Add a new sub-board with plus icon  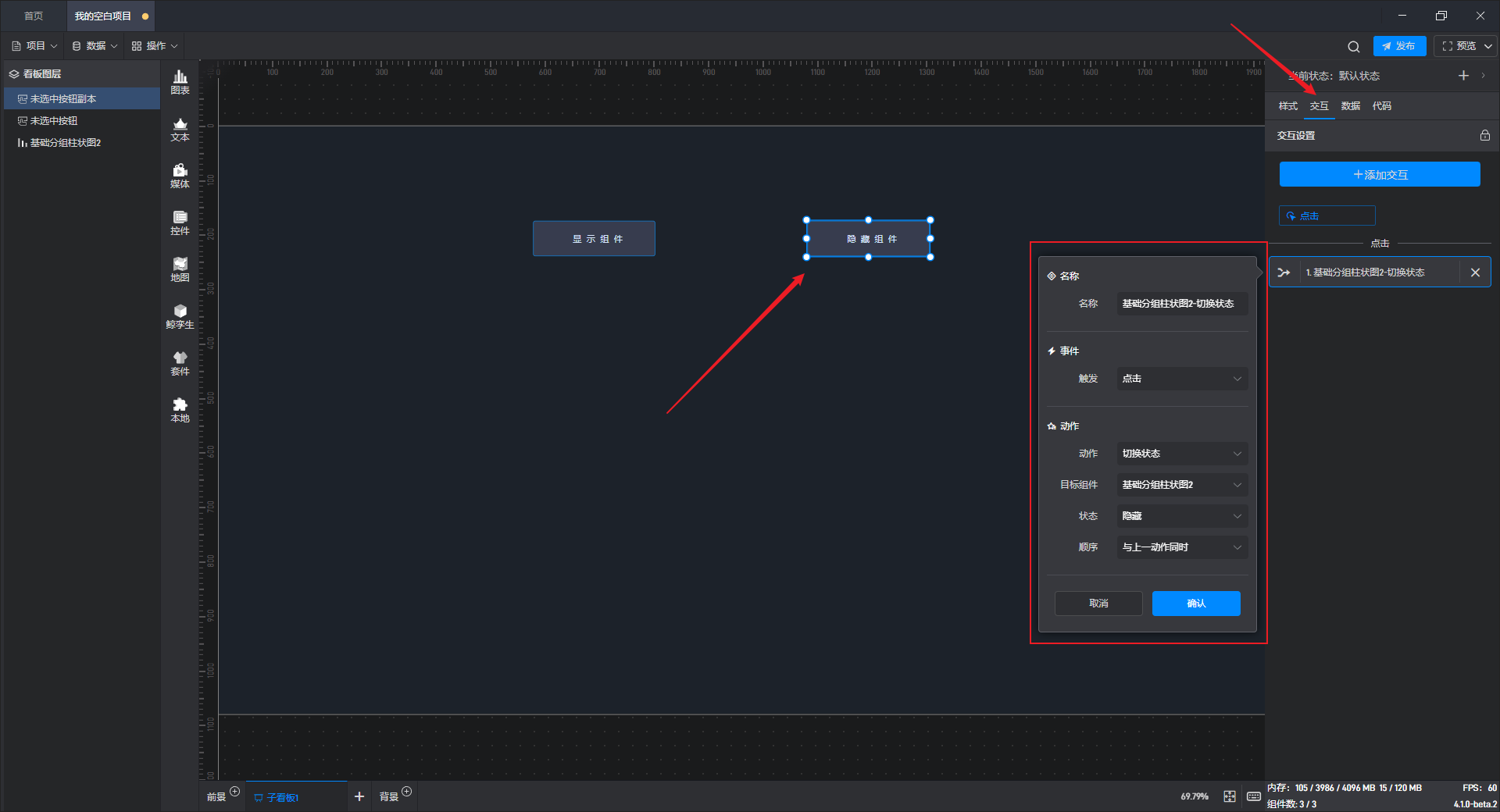coord(359,796)
